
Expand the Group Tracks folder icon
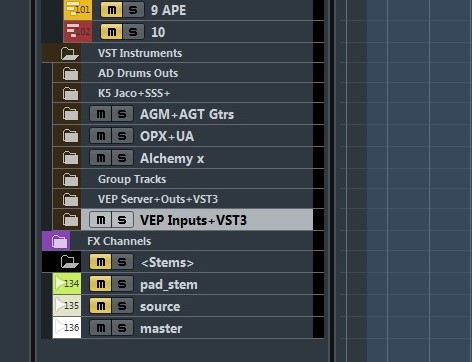(71, 180)
